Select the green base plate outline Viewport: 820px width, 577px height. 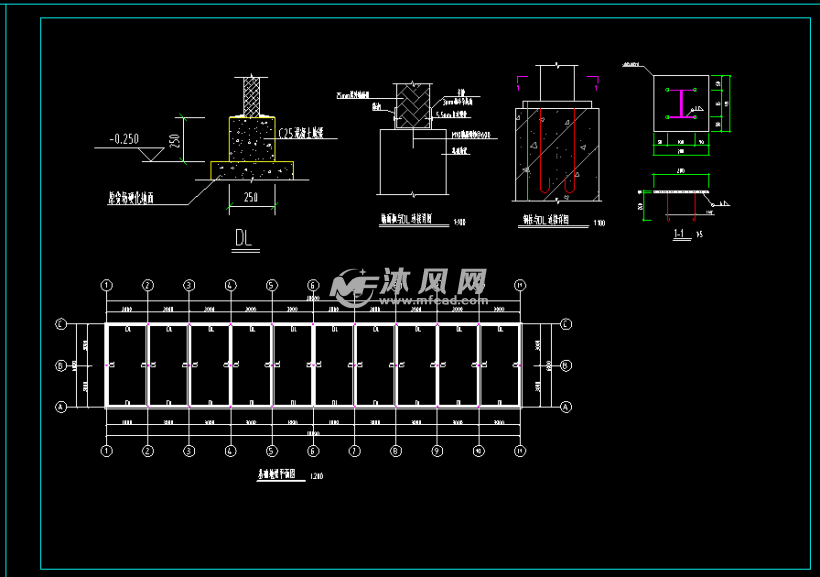(x=681, y=103)
